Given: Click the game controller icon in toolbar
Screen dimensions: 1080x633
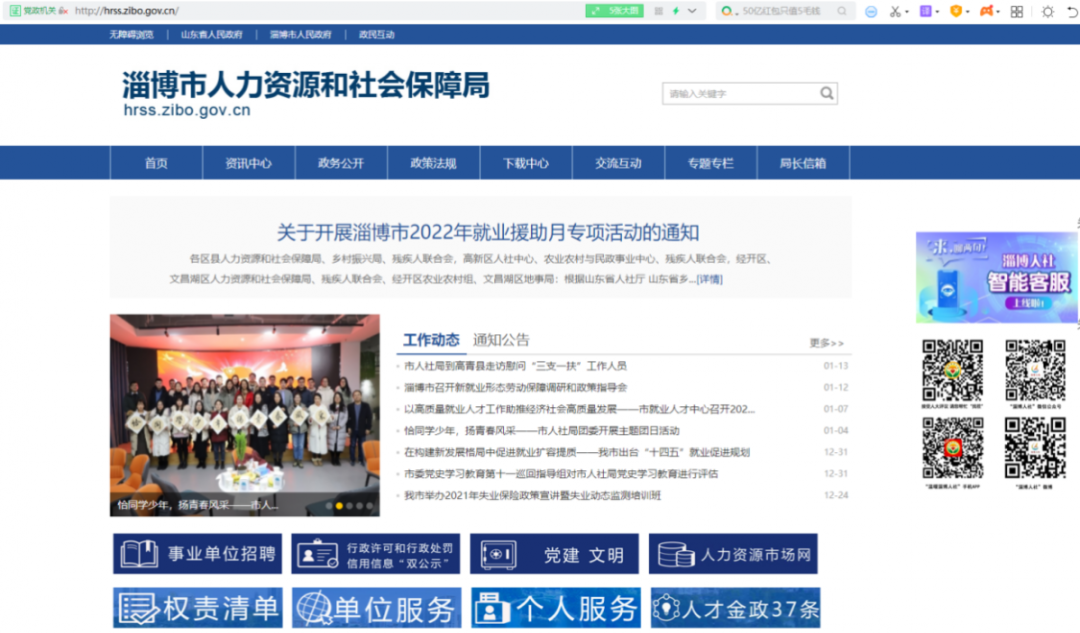Looking at the screenshot, I should pos(985,10).
